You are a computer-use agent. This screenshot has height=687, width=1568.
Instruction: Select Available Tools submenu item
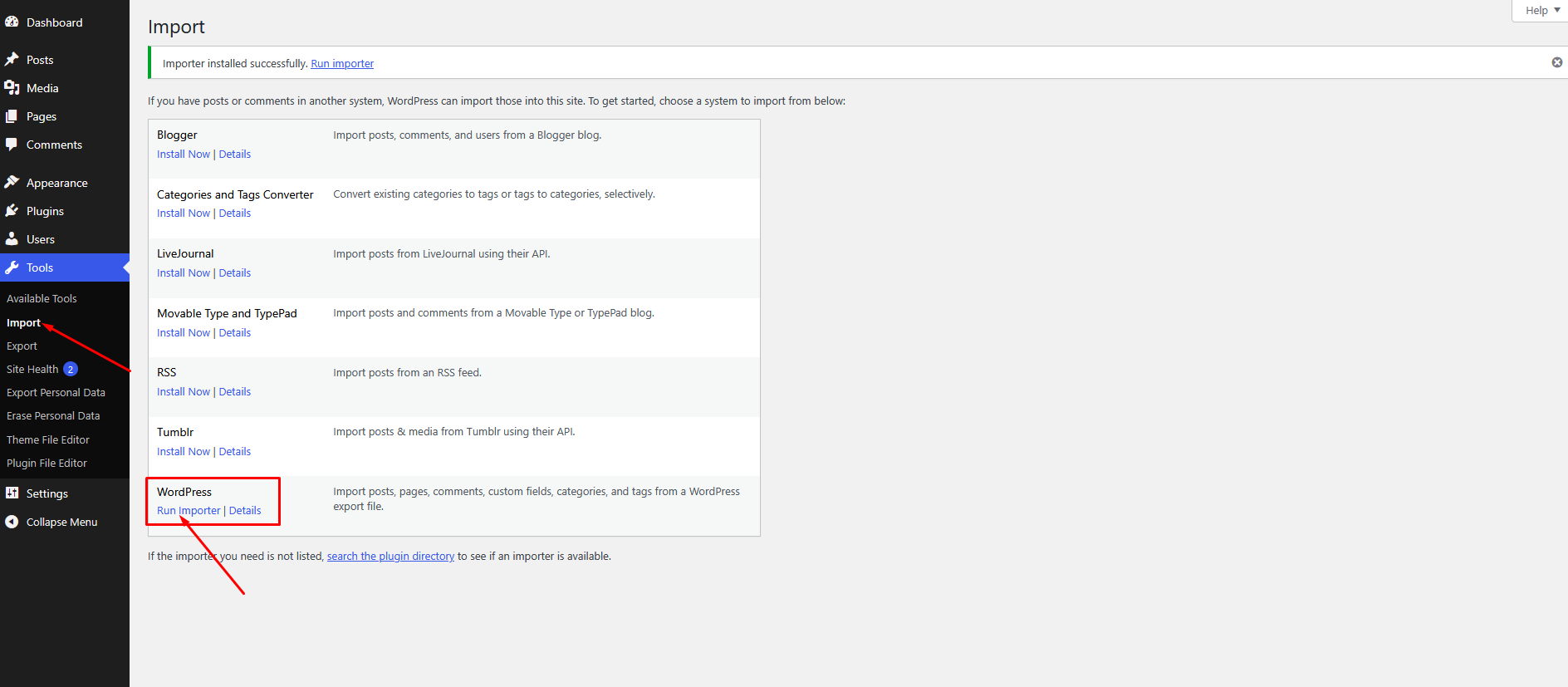(42, 298)
